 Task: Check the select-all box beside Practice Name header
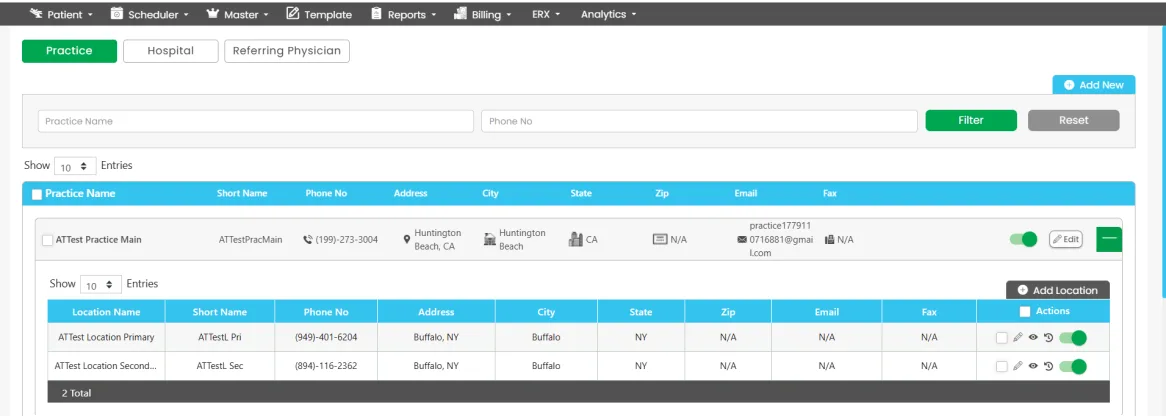pos(36,194)
